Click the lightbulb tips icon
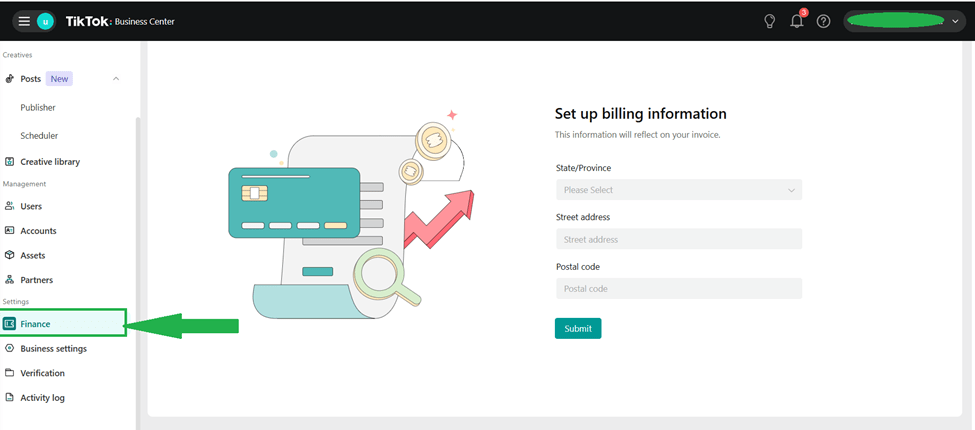Screen dimensions: 975x430 tap(769, 21)
